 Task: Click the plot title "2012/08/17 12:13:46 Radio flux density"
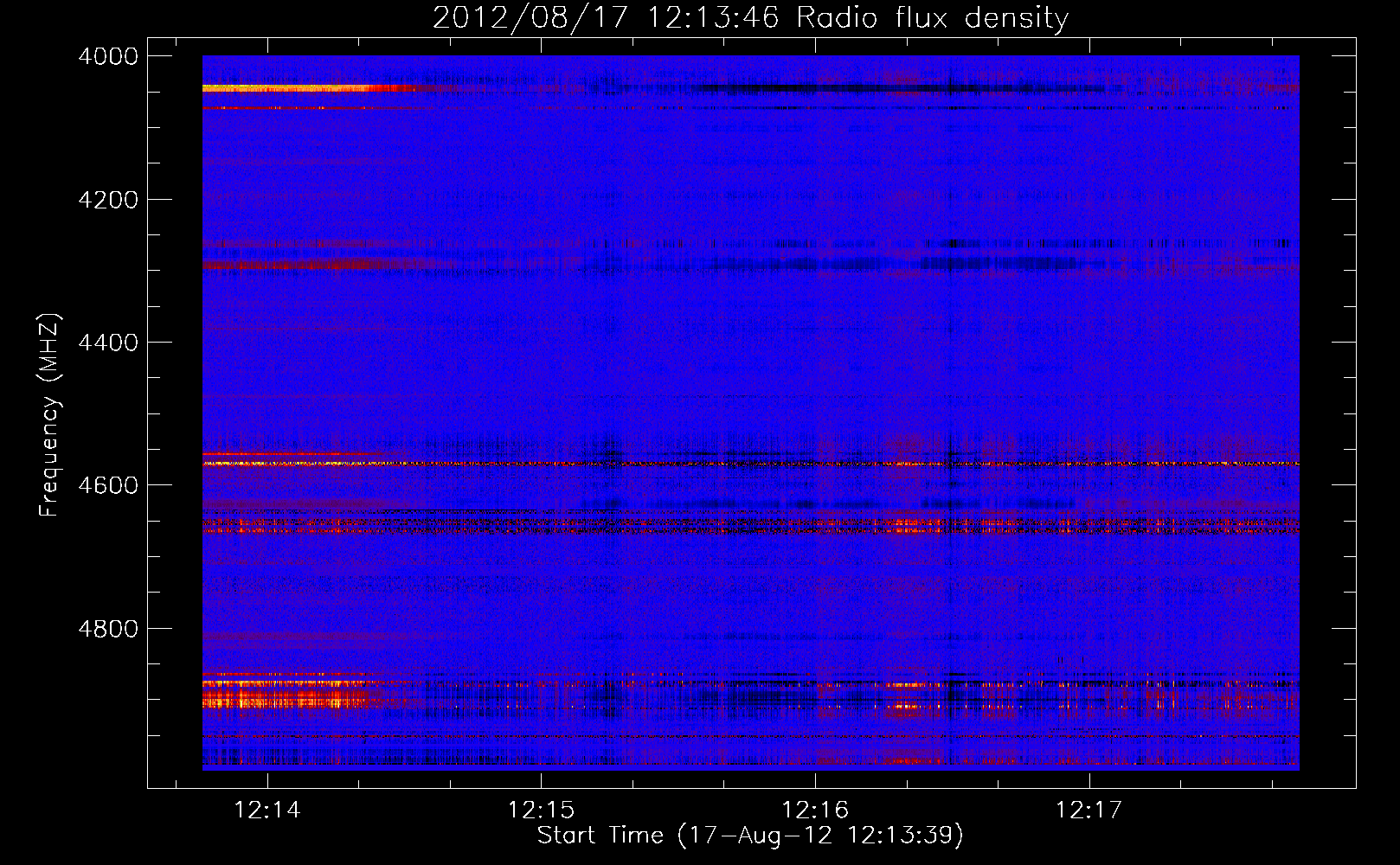[x=750, y=17]
